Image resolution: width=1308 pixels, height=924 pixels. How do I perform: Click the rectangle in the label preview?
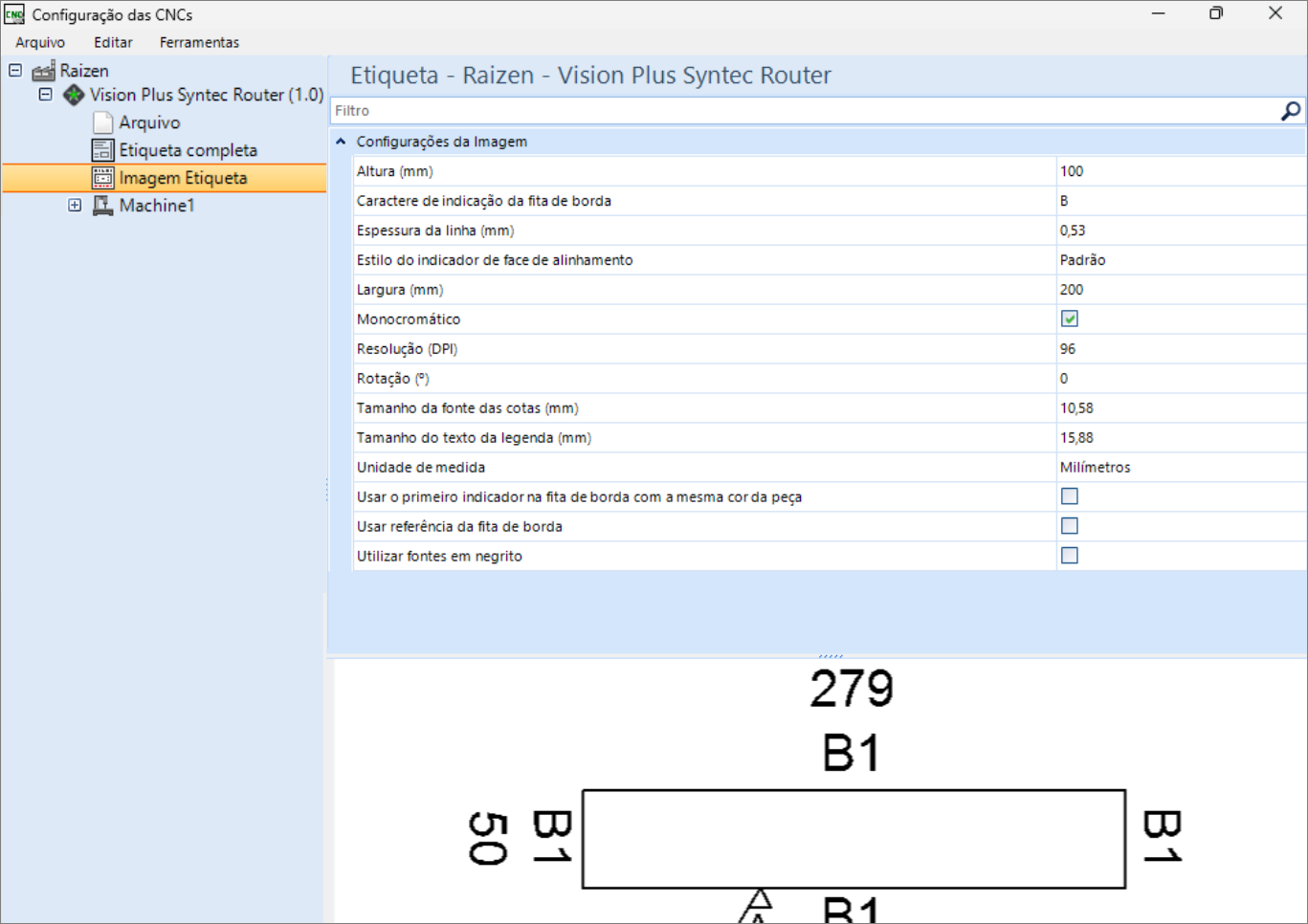854,839
